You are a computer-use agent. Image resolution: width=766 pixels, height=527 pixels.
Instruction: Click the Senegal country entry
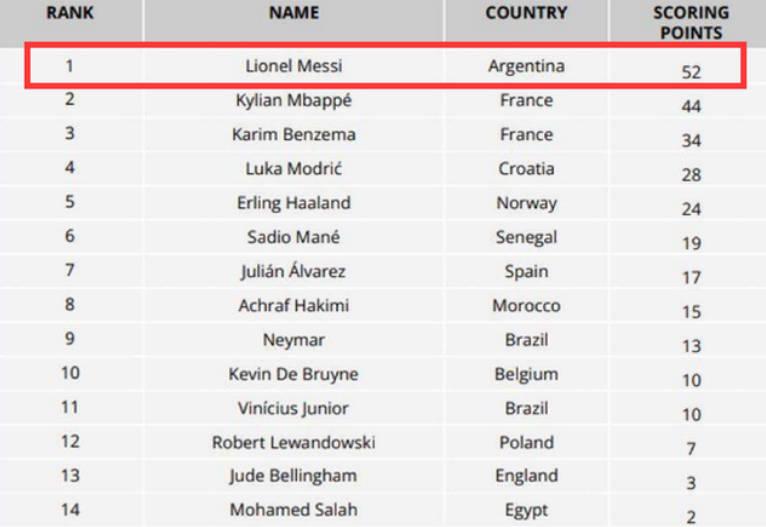[526, 238]
